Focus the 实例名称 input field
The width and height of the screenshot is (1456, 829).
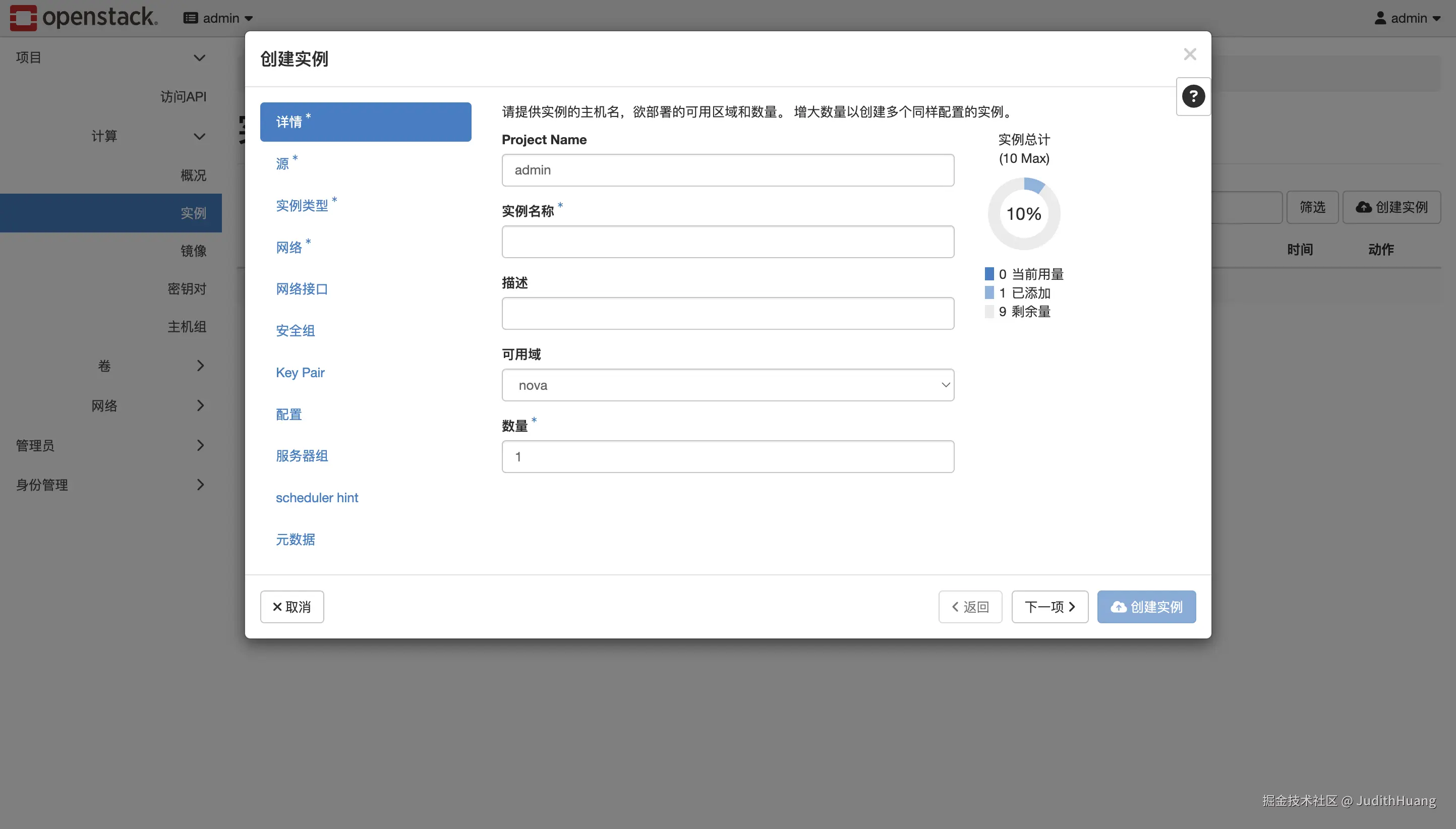click(728, 242)
